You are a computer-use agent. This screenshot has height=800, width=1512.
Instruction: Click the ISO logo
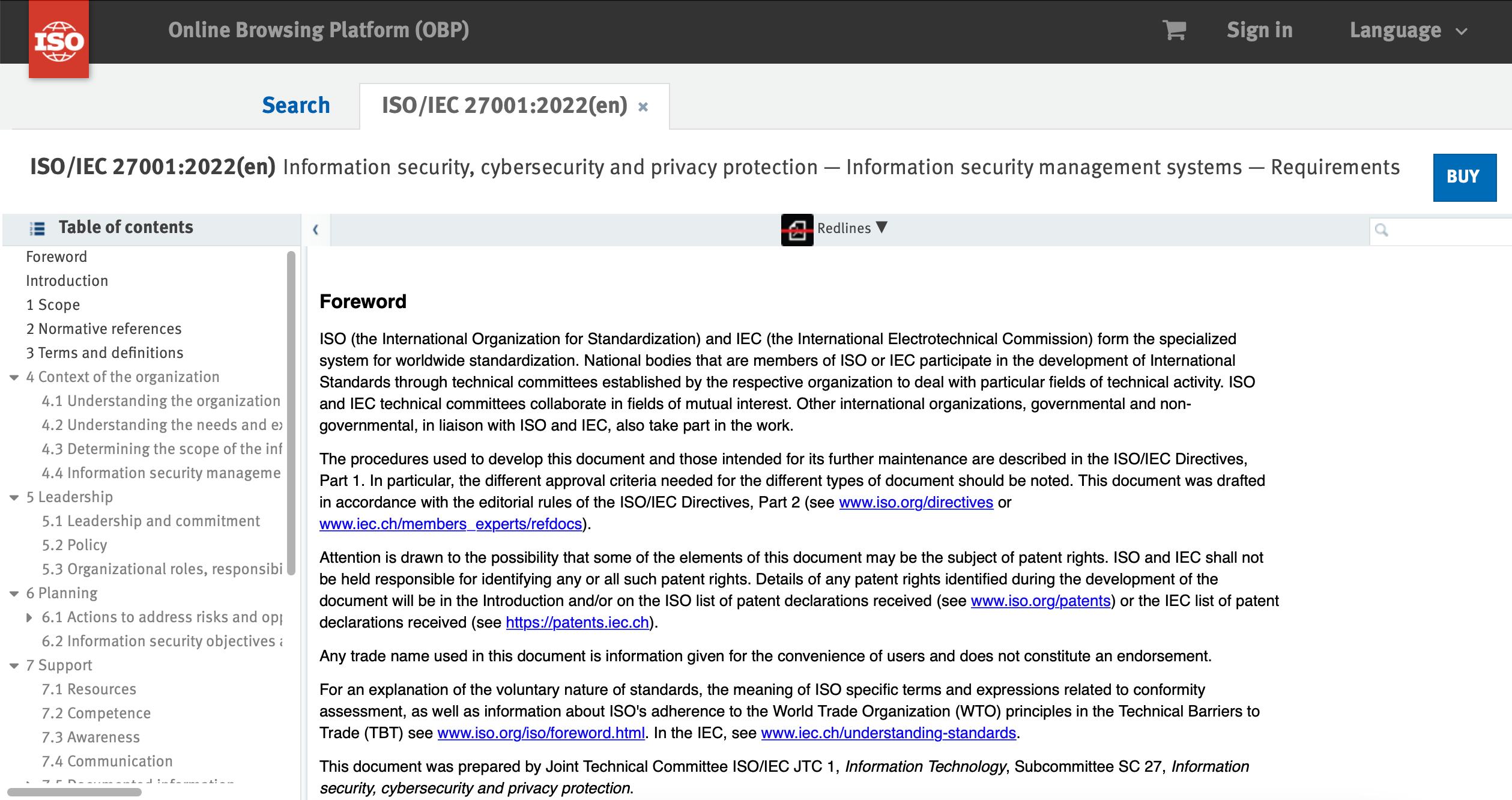[x=58, y=40]
